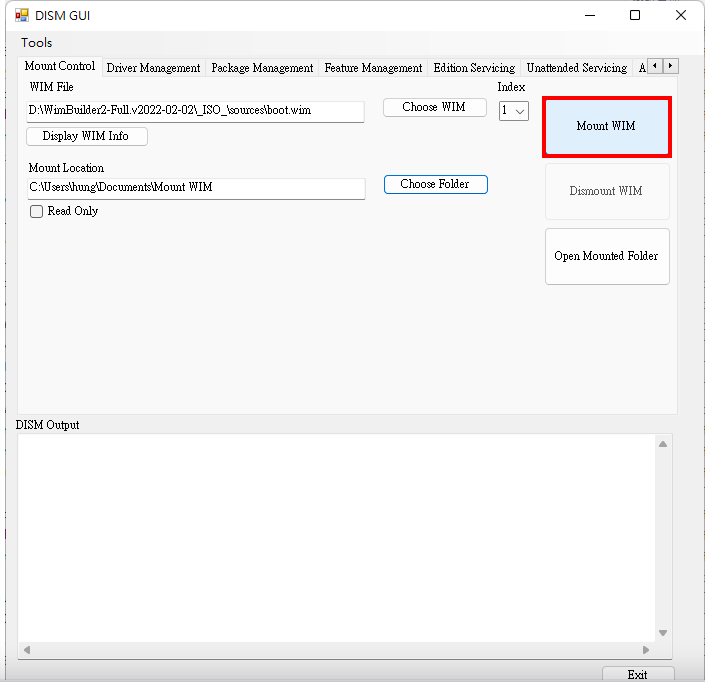Click the Exit button
The width and height of the screenshot is (705, 682).
[638, 674]
